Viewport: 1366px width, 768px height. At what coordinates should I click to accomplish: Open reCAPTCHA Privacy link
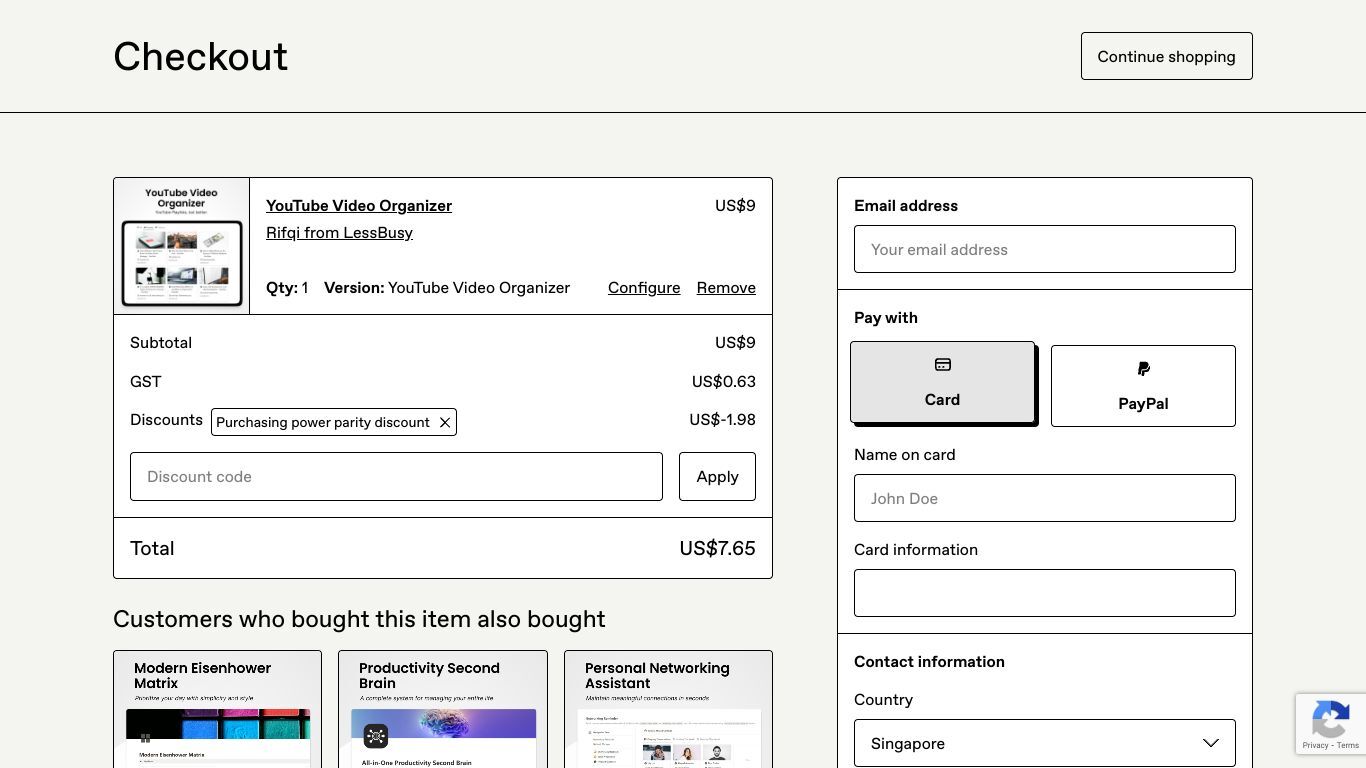(x=1315, y=746)
